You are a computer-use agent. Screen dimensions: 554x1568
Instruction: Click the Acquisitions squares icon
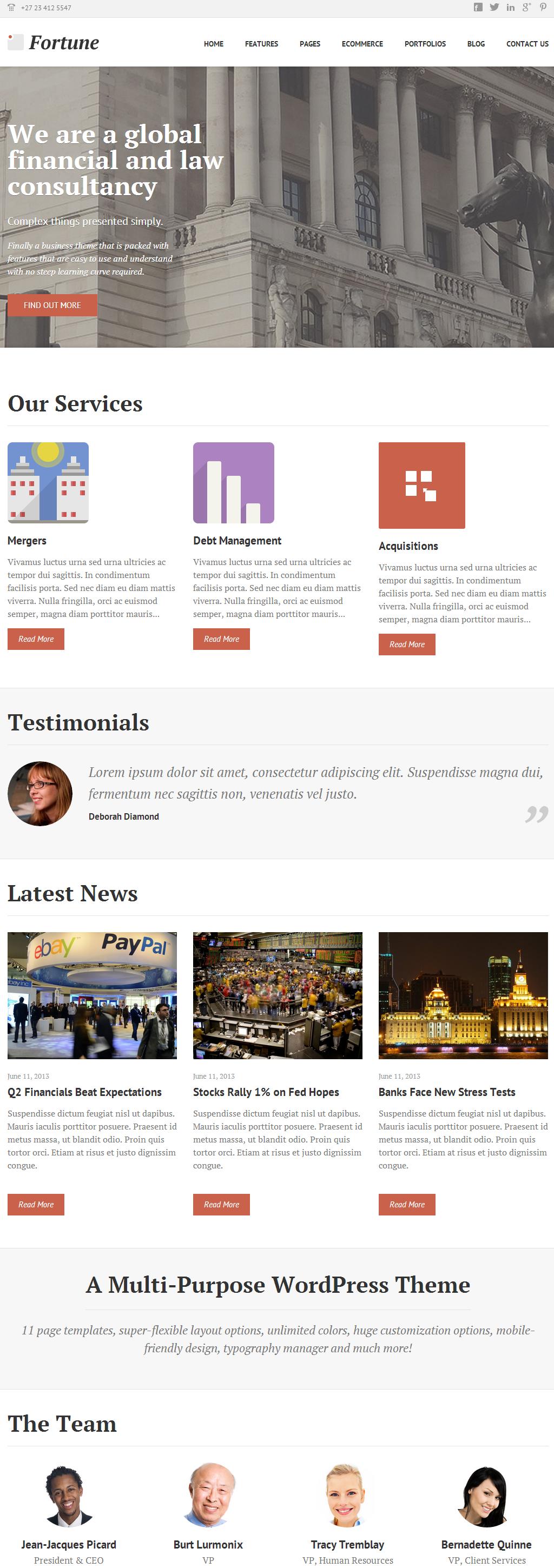click(x=422, y=485)
